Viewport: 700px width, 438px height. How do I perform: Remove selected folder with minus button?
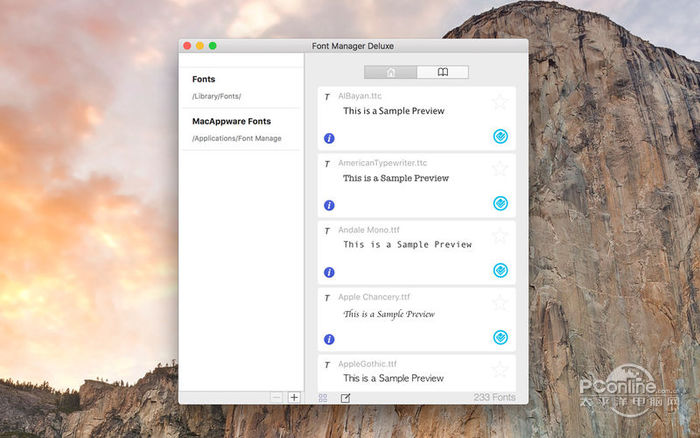point(276,397)
